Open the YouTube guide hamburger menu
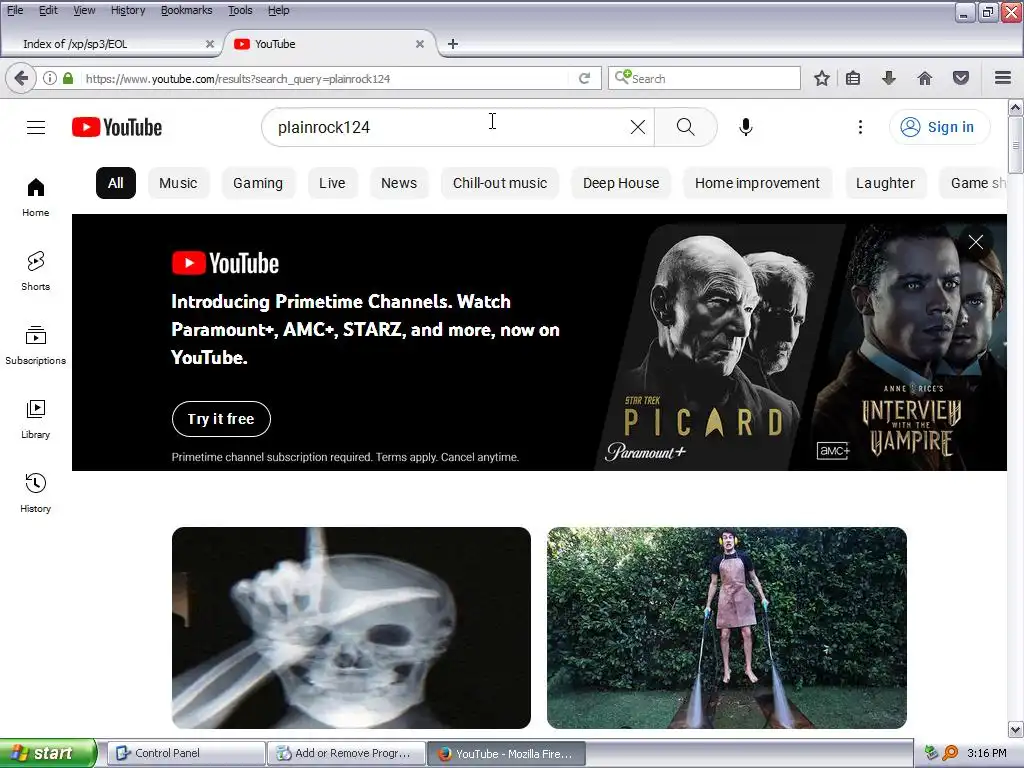 (x=36, y=127)
